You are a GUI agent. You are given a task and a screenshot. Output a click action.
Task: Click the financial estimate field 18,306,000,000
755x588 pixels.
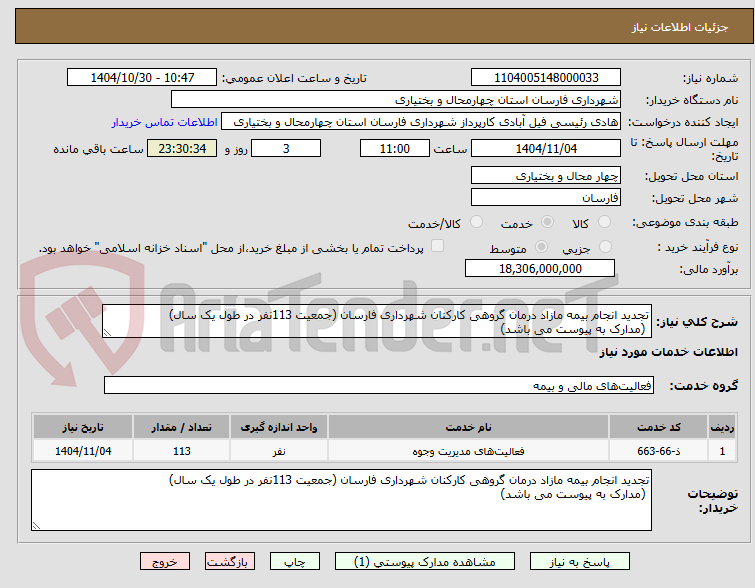(540, 268)
